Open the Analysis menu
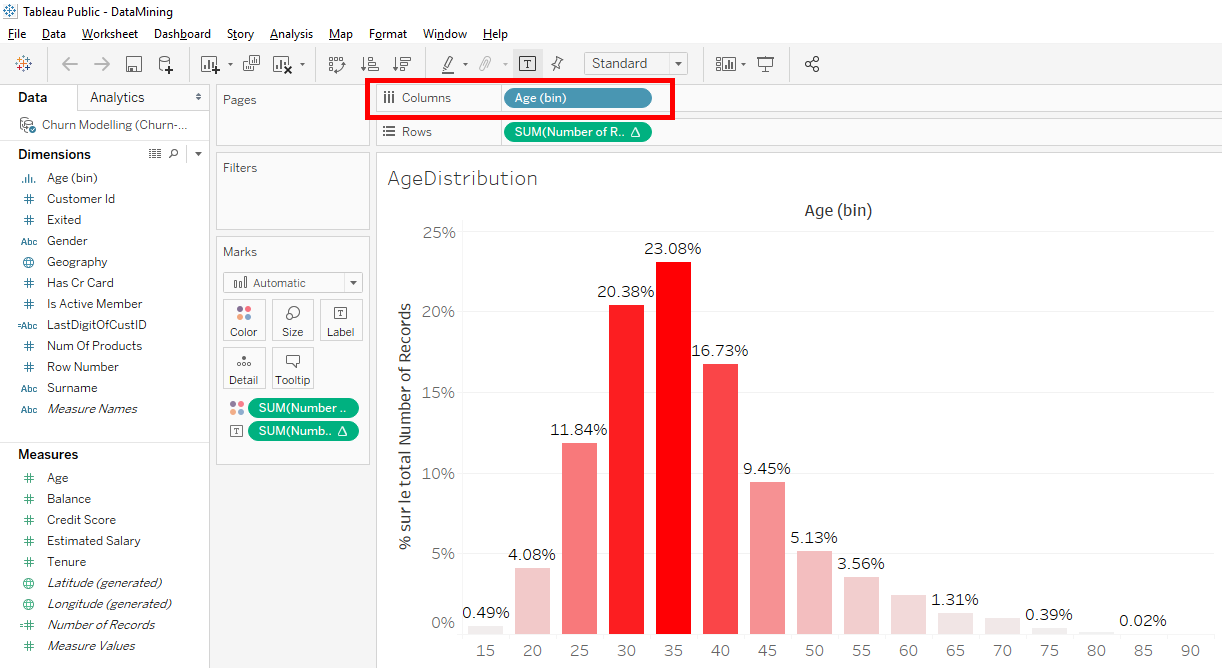 [291, 34]
